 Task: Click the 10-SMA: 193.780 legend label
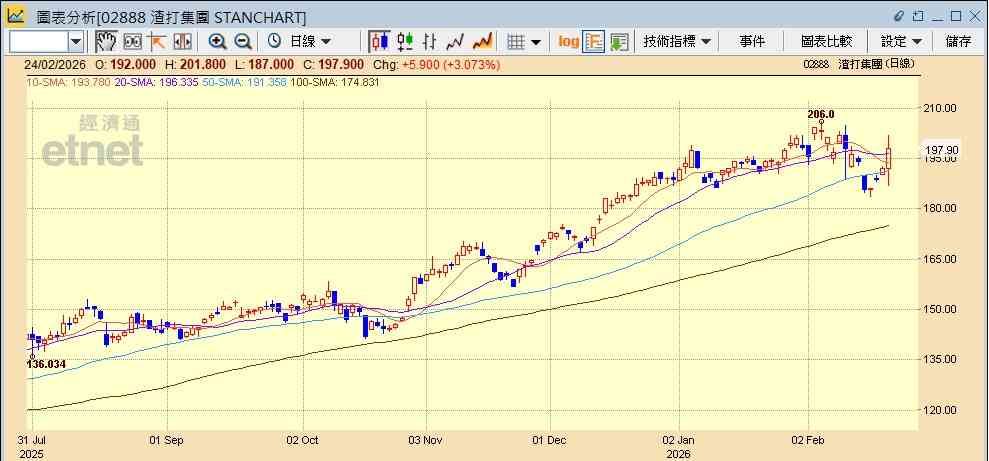pos(67,82)
